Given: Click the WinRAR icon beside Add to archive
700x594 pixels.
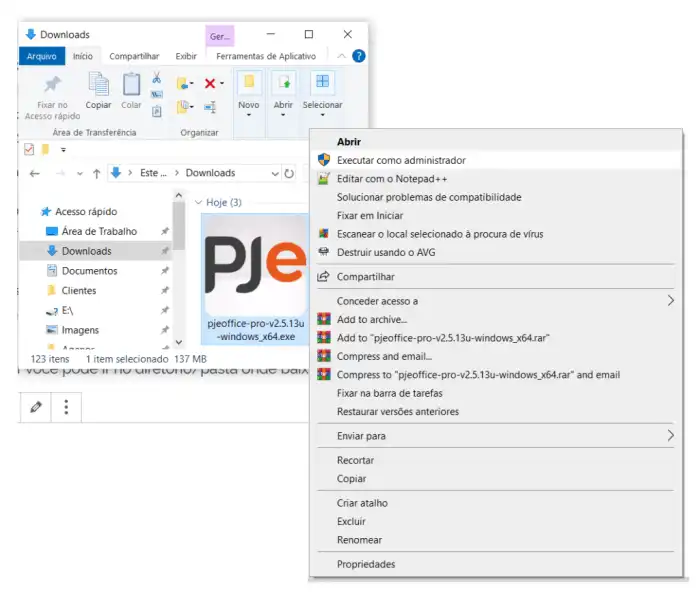Looking at the screenshot, I should tap(324, 319).
